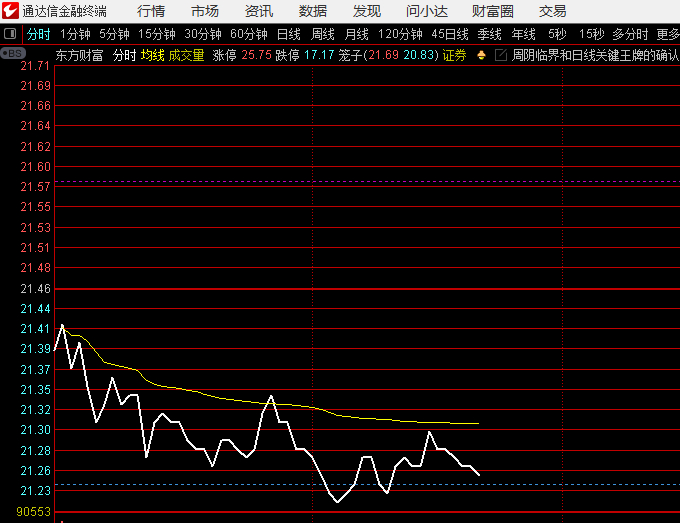Click the 通达信 red logo icon
680x523 pixels.
pyautogui.click(x=10, y=10)
